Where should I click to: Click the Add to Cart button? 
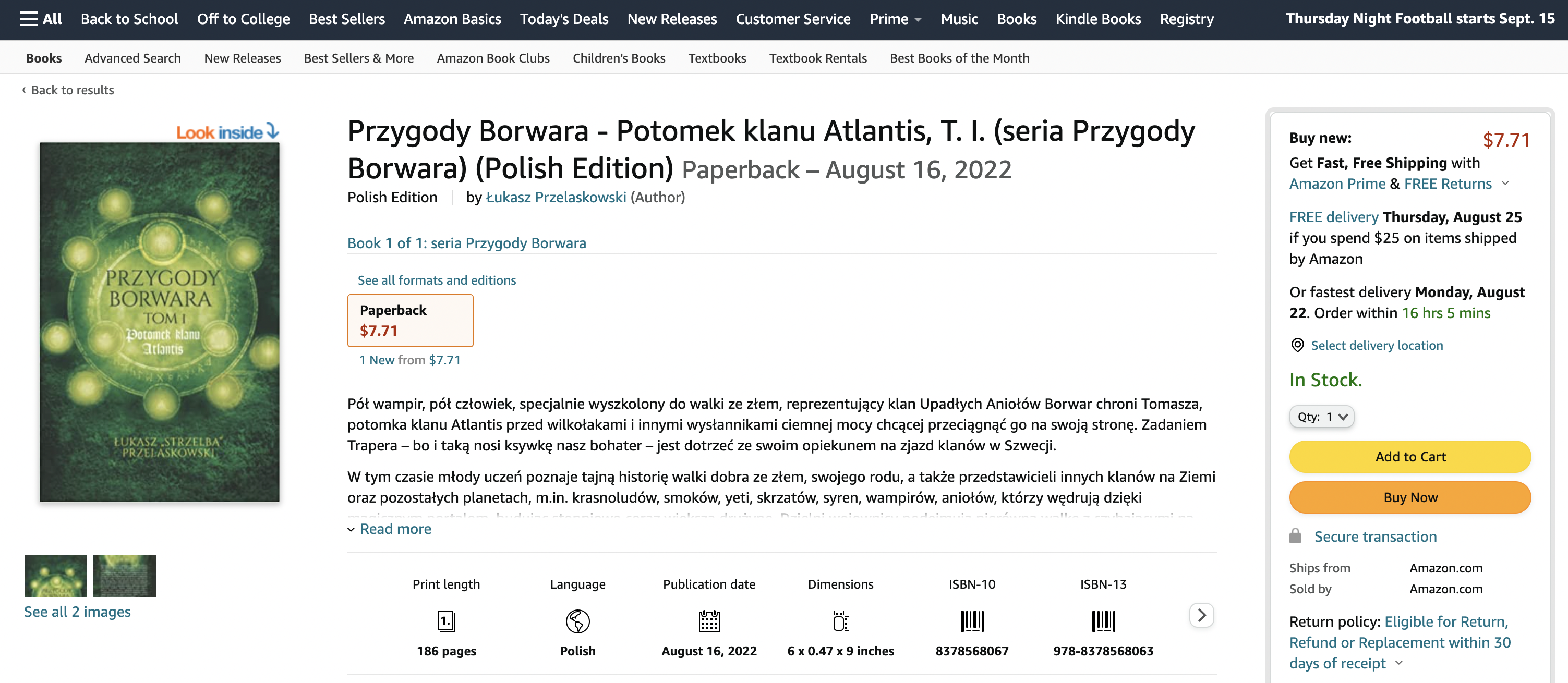[1410, 457]
